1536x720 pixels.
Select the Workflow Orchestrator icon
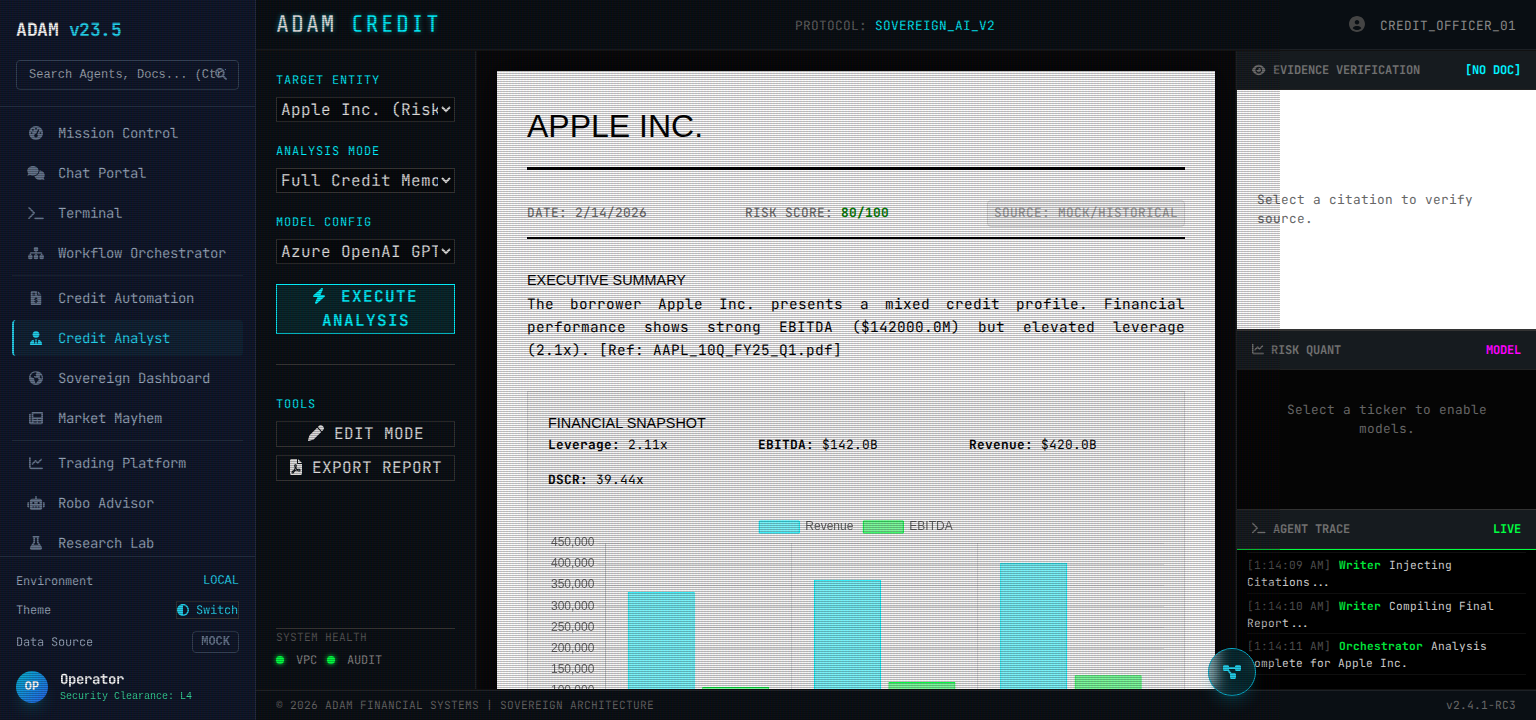click(x=36, y=253)
